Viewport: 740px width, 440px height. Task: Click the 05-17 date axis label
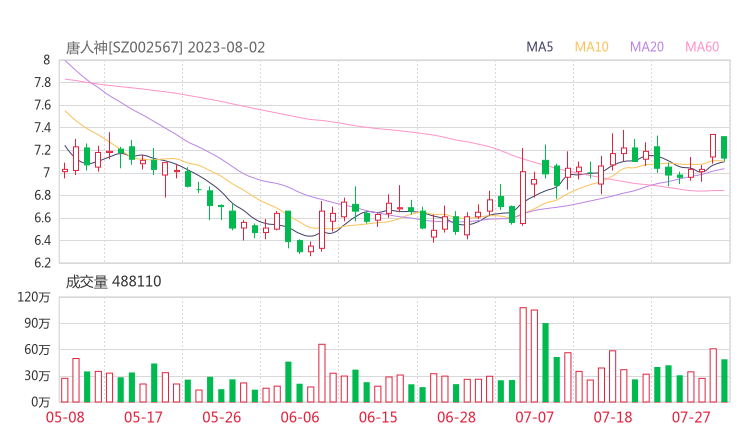click(x=143, y=417)
